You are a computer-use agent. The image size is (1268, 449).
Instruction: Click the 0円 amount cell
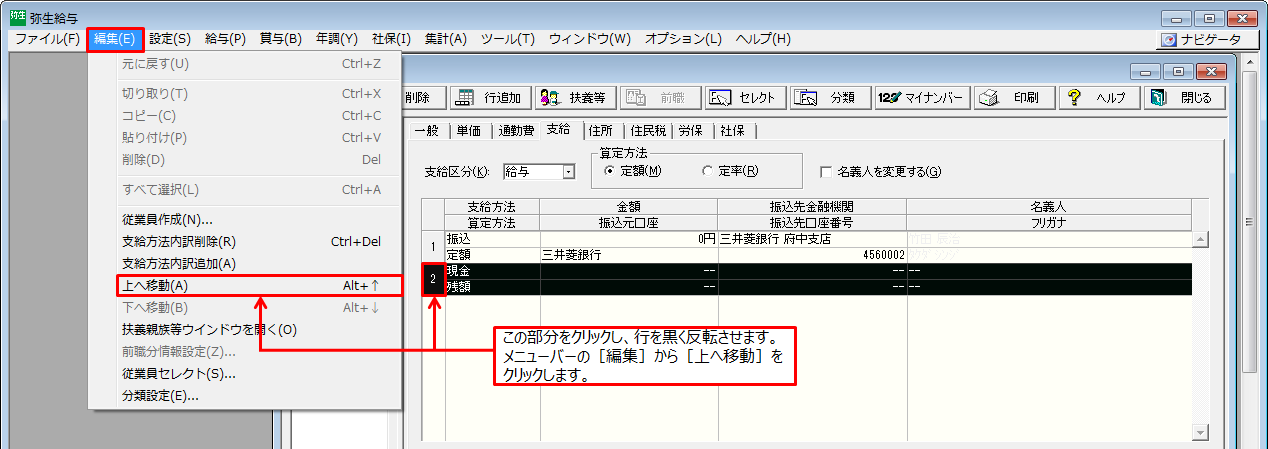pos(628,239)
